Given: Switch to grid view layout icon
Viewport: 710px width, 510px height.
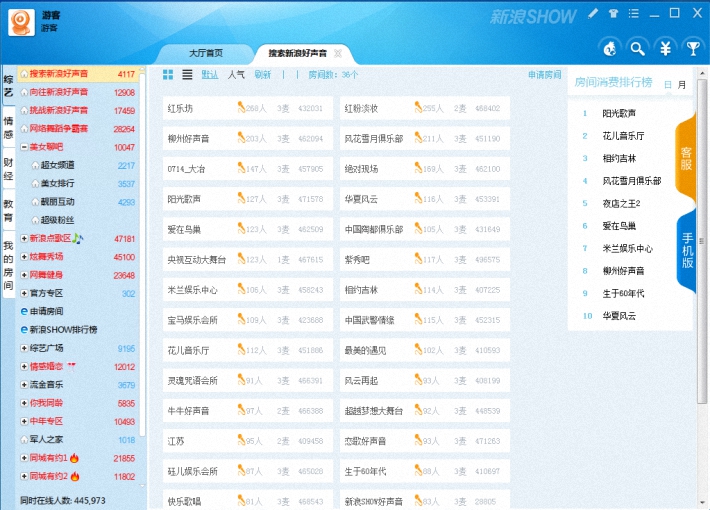Looking at the screenshot, I should tap(167, 75).
